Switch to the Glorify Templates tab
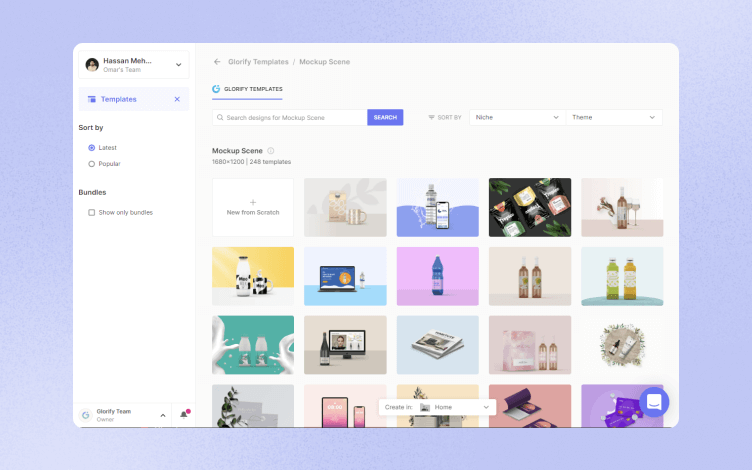Screen dimensions: 752x470 tap(247, 89)
